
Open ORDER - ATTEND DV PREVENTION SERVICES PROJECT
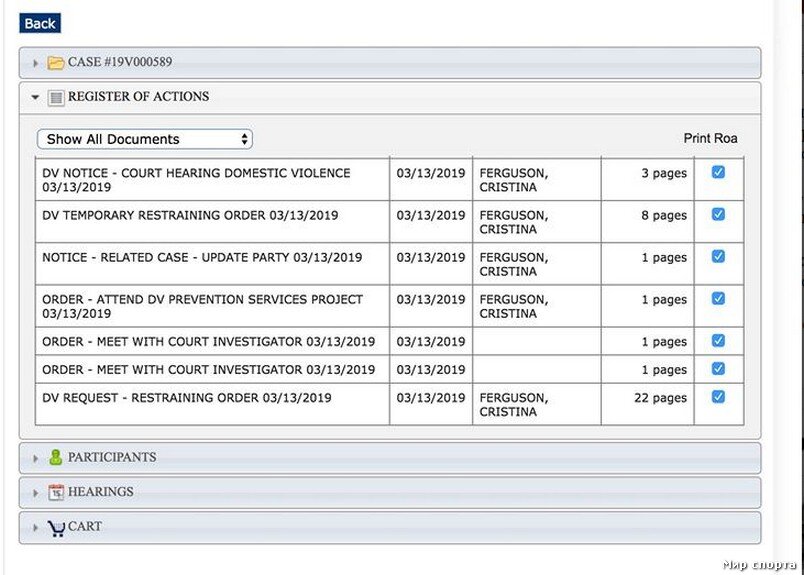[203, 306]
